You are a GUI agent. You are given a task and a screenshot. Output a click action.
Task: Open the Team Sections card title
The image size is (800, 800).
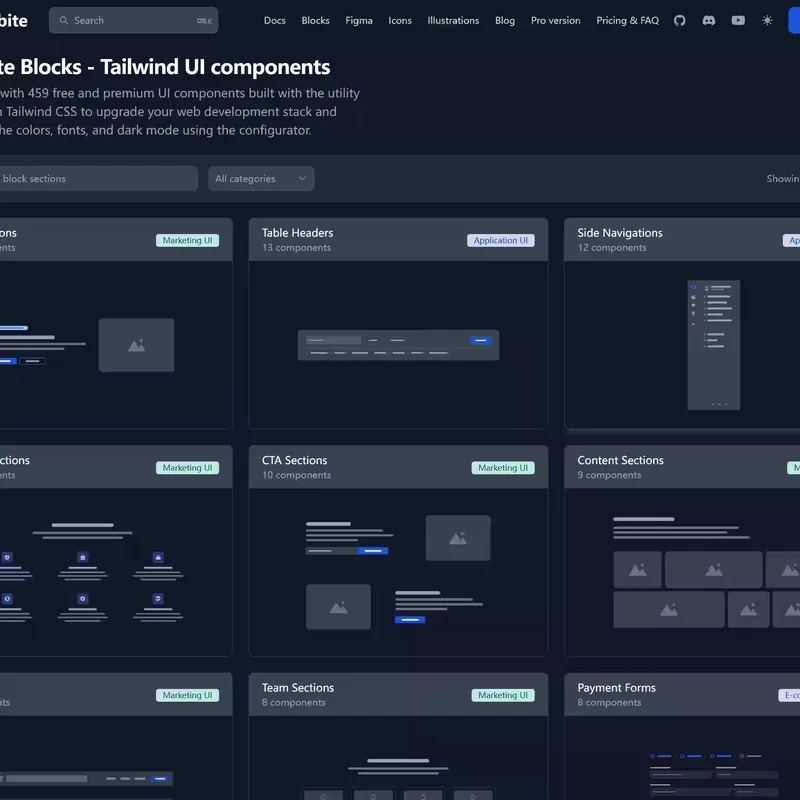pos(298,688)
